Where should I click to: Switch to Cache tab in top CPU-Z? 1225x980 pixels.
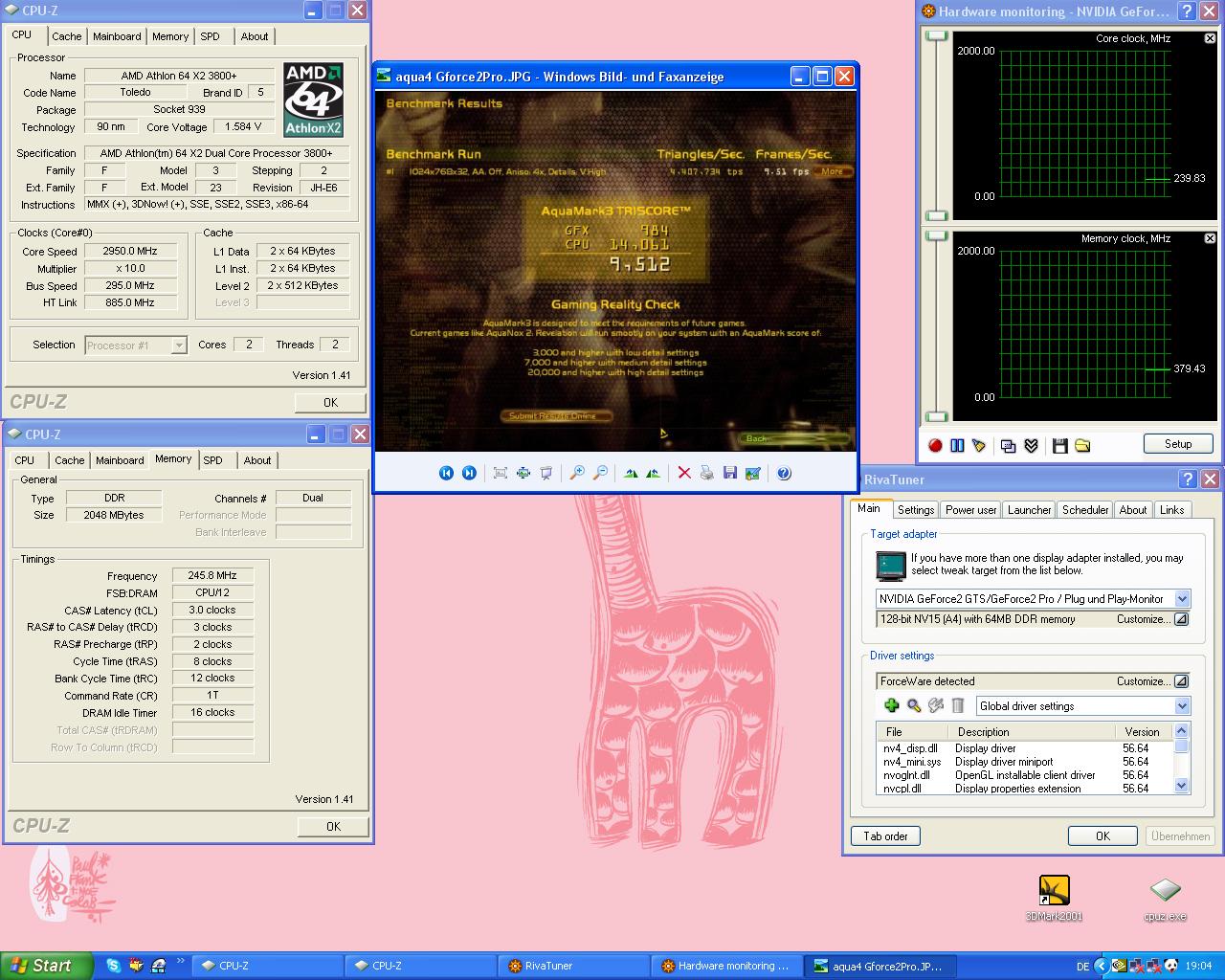(x=67, y=36)
